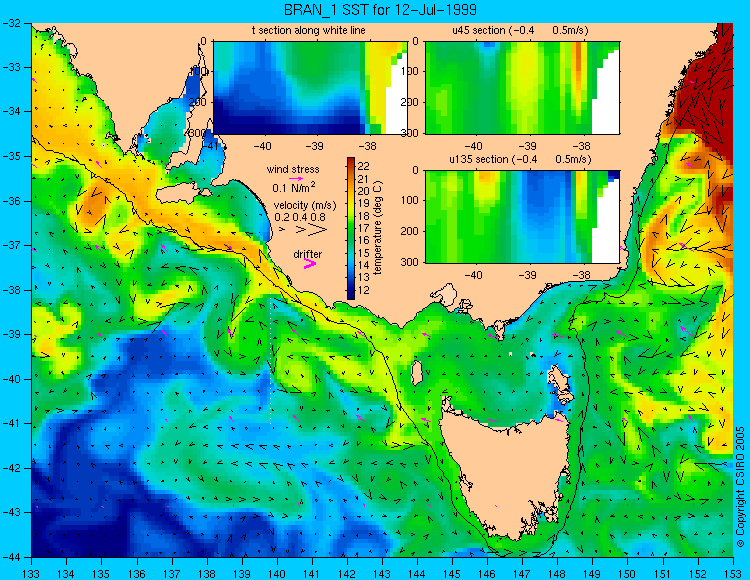The image size is (750, 580).
Task: Open the t section temperature inset plot
Action: (x=310, y=88)
